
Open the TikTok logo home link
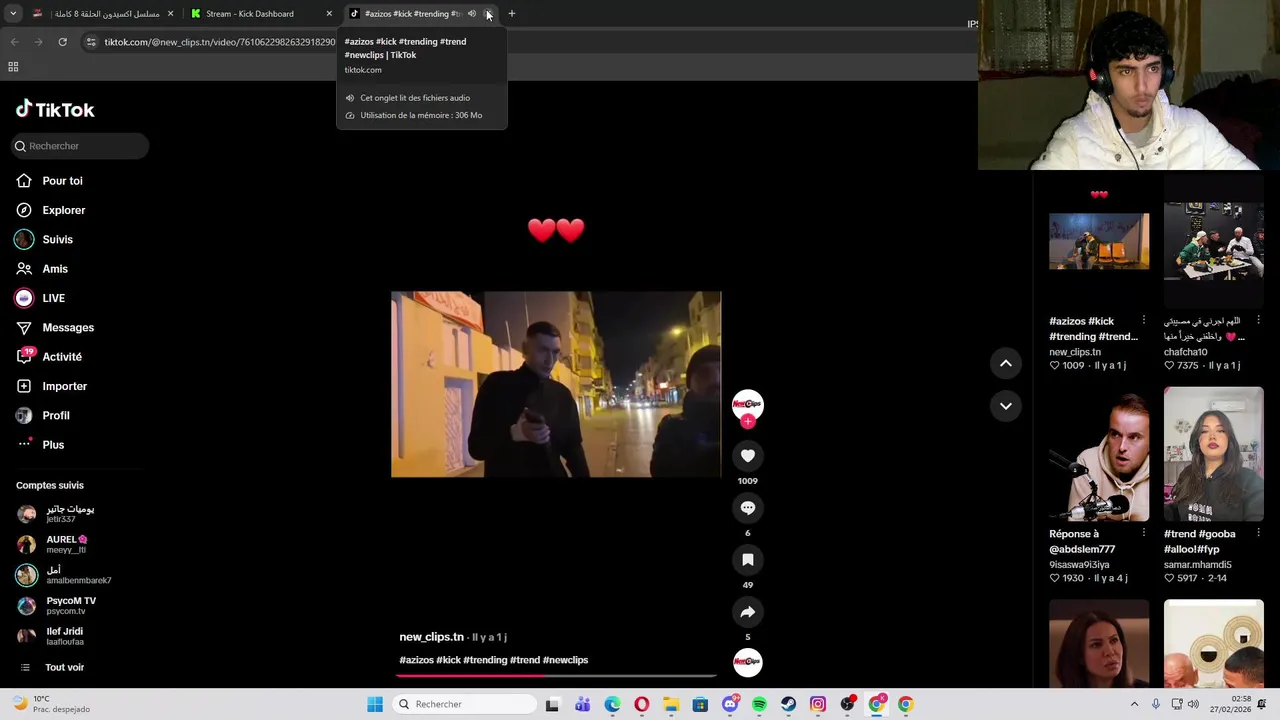pos(55,110)
